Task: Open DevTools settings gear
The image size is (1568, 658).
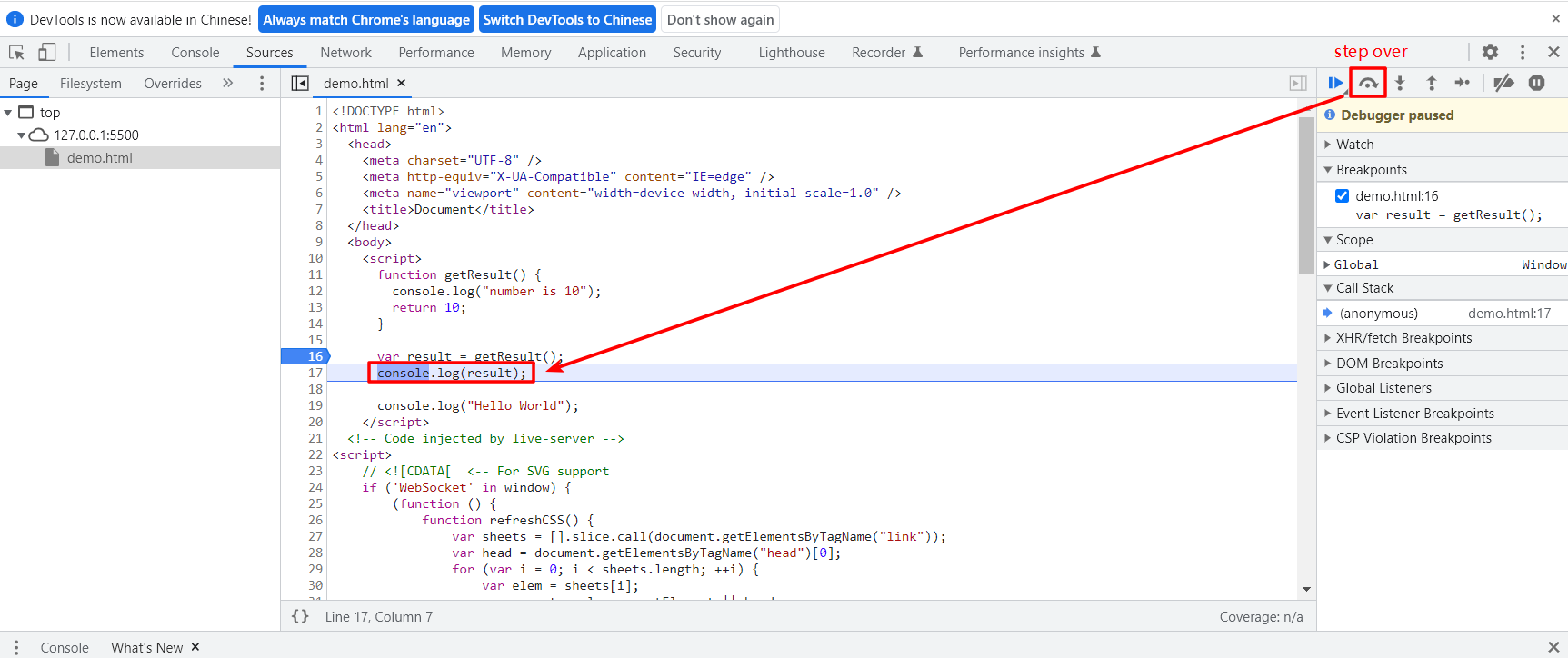Action: [x=1490, y=52]
